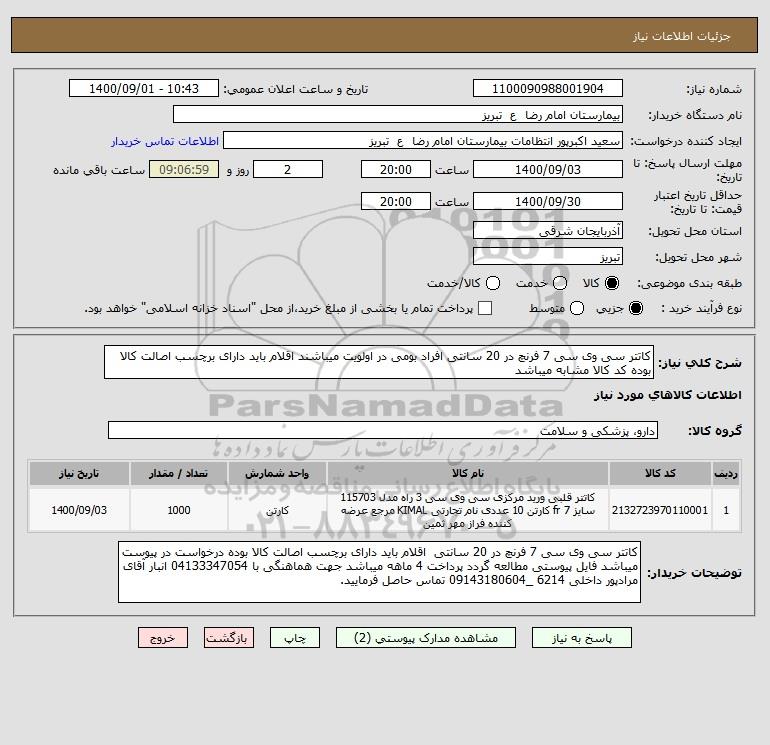Click the چاپ print button
The height and width of the screenshot is (745, 770).
[295, 638]
